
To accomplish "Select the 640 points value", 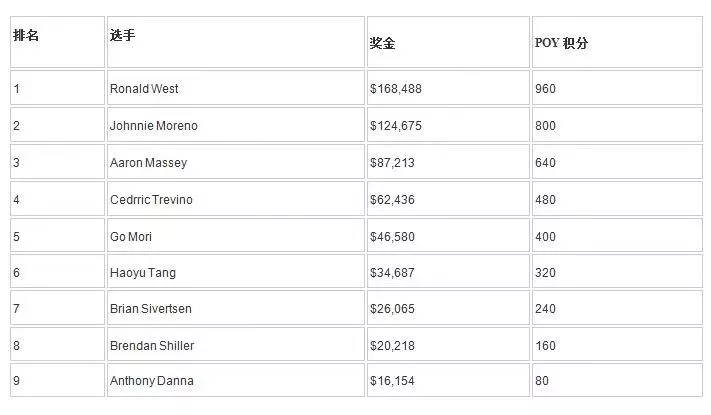I will (x=545, y=162).
